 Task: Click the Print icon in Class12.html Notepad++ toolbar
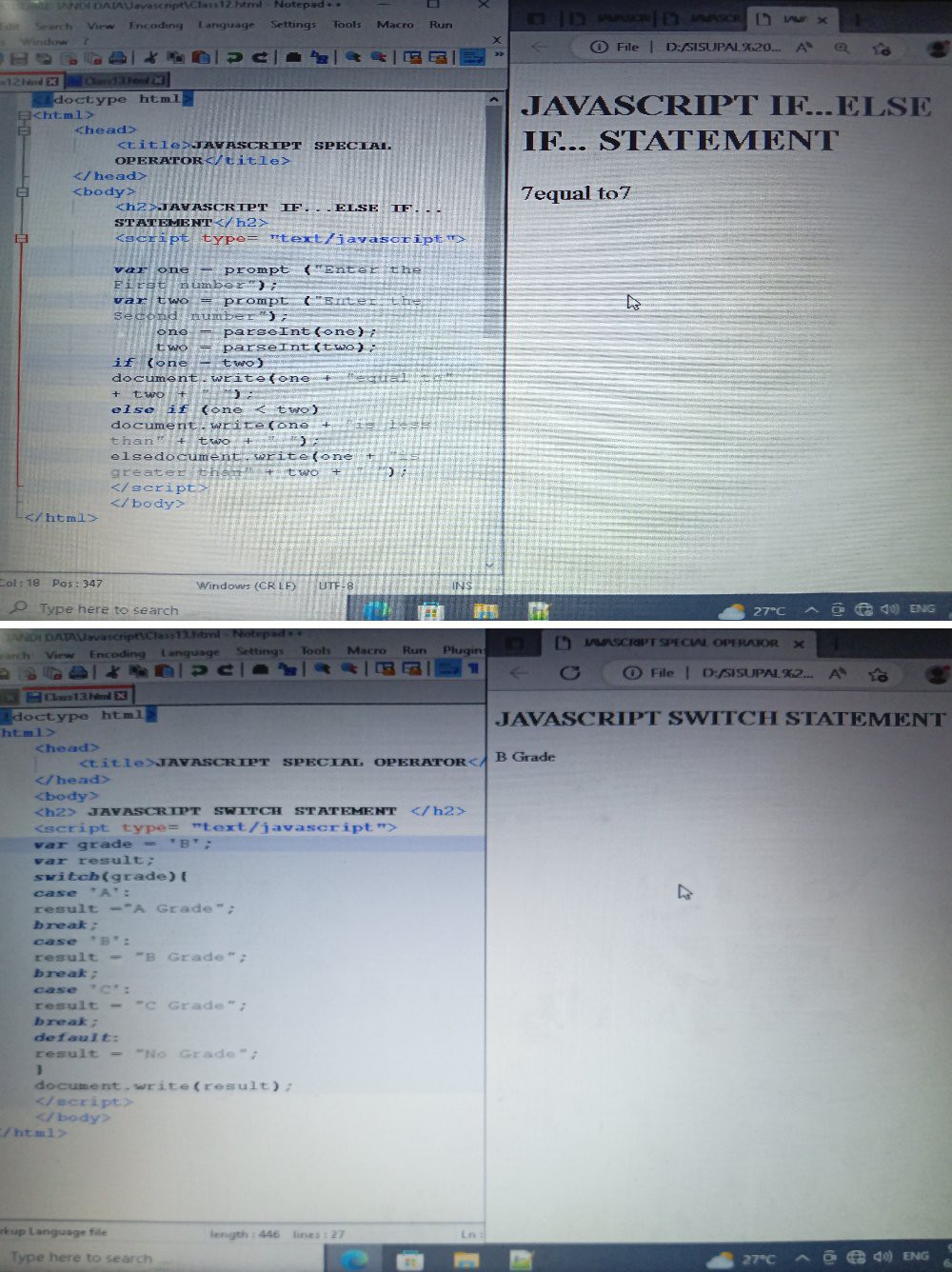click(x=118, y=58)
